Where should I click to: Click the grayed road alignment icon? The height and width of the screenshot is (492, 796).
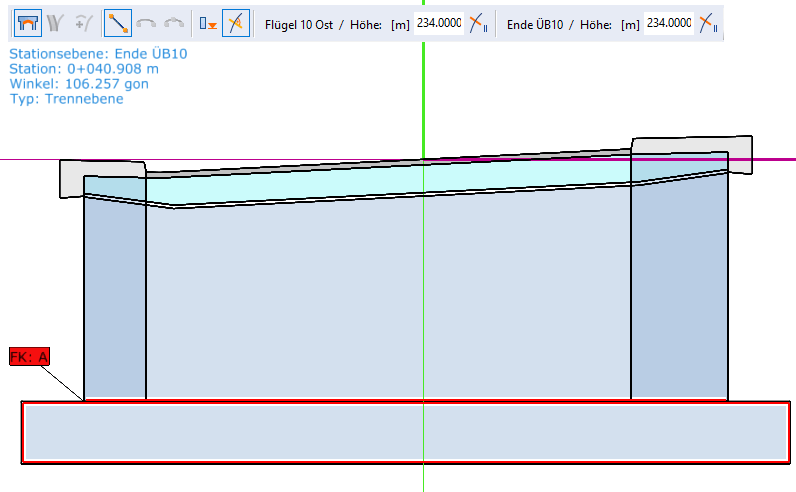pos(55,23)
